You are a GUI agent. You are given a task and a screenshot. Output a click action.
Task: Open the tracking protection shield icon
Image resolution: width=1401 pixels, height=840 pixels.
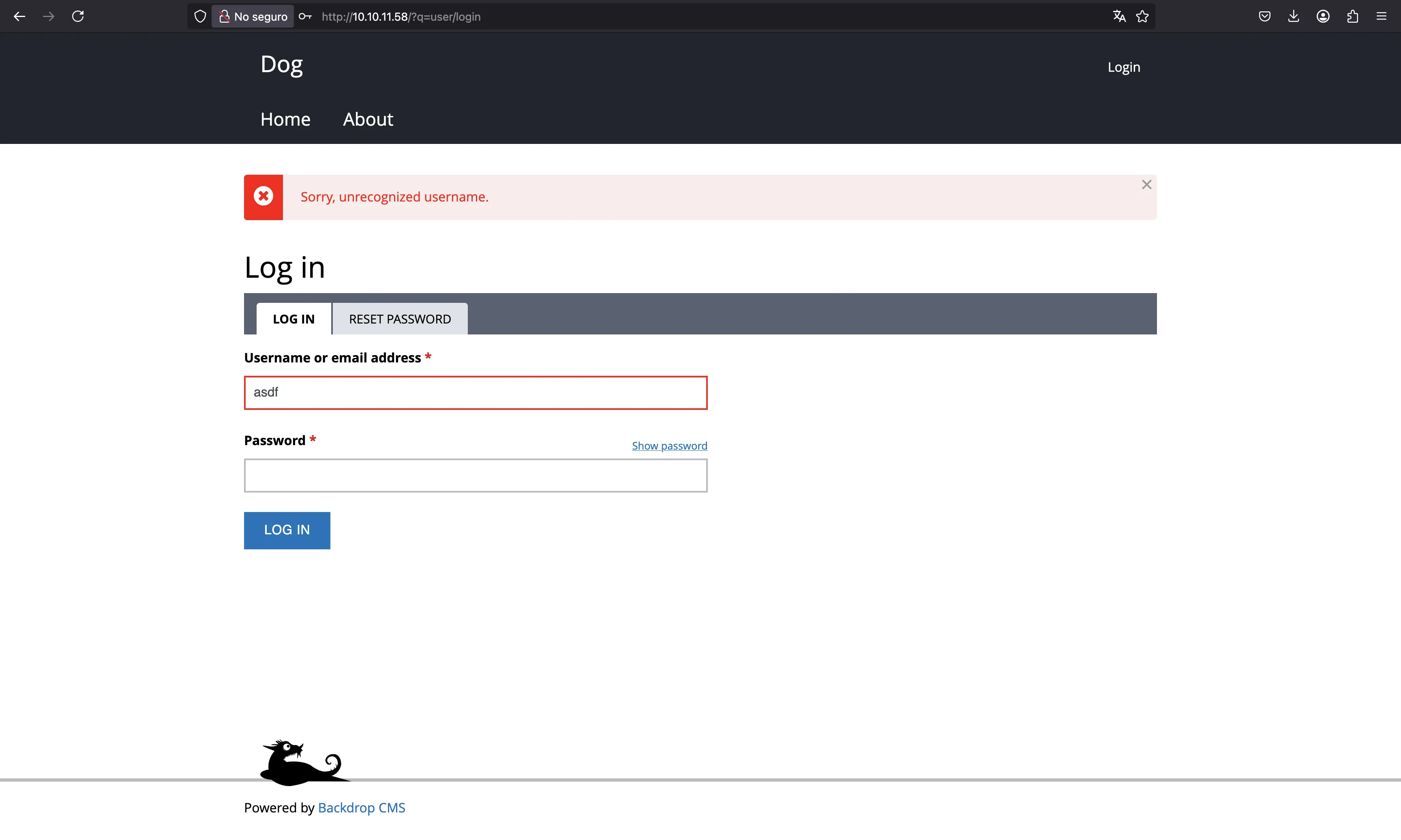coord(200,16)
